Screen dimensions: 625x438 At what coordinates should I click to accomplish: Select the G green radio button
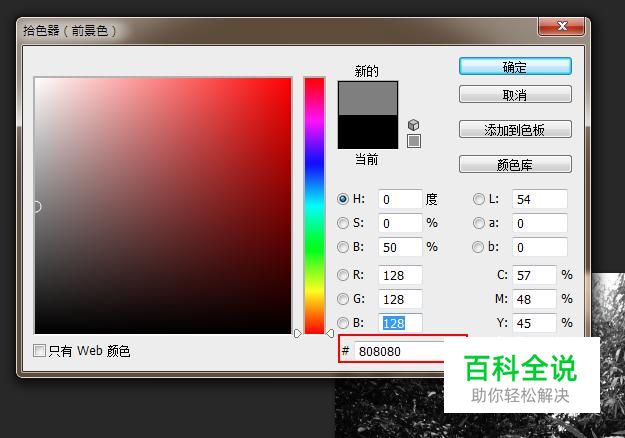343,299
